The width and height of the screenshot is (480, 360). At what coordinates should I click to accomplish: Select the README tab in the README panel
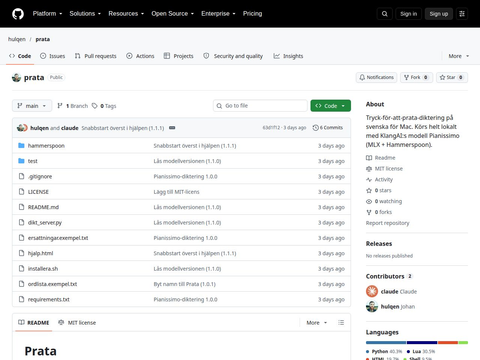click(x=34, y=323)
